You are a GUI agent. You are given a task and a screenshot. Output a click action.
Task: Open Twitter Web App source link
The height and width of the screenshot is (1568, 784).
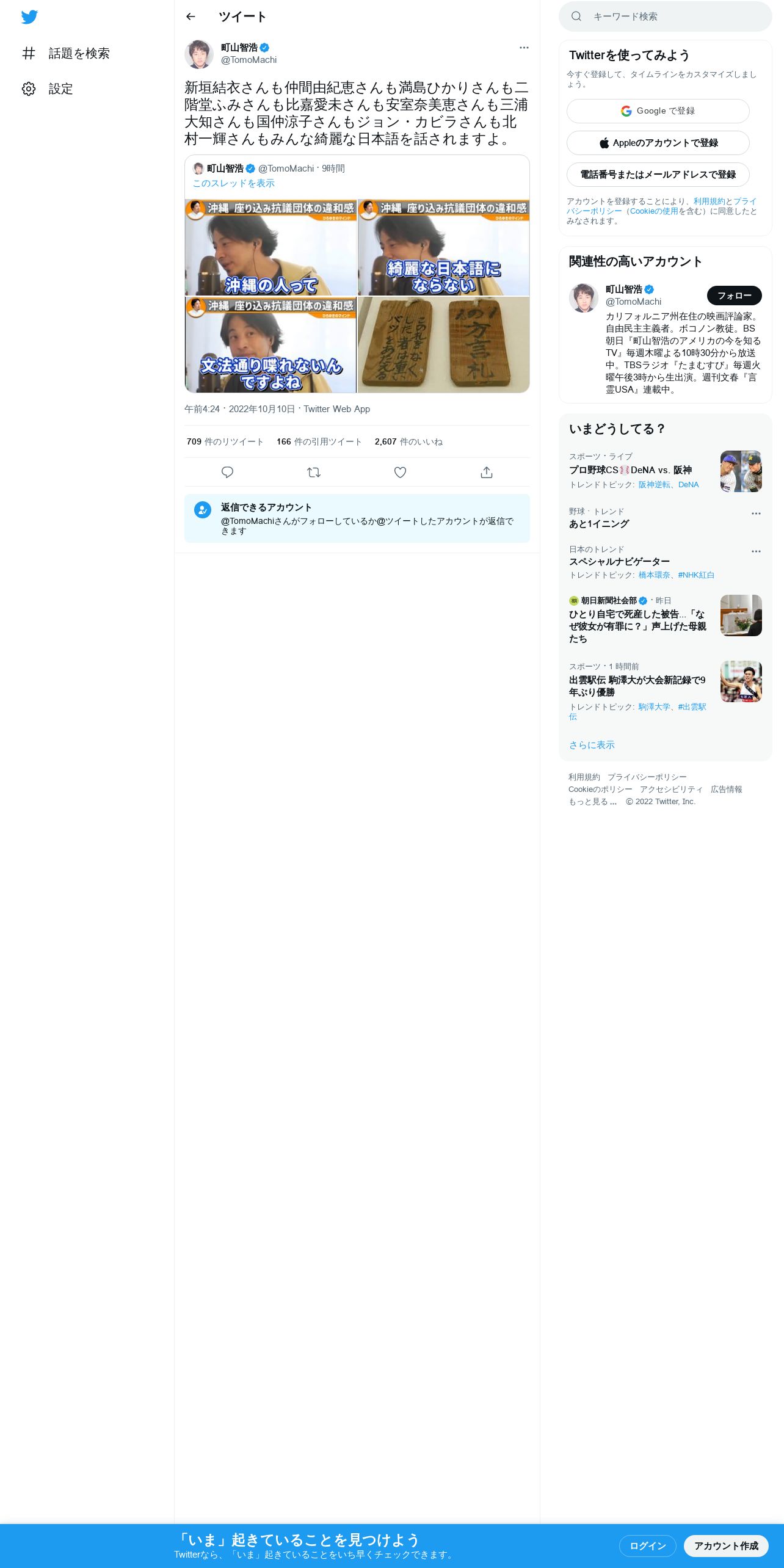pyautogui.click(x=336, y=409)
